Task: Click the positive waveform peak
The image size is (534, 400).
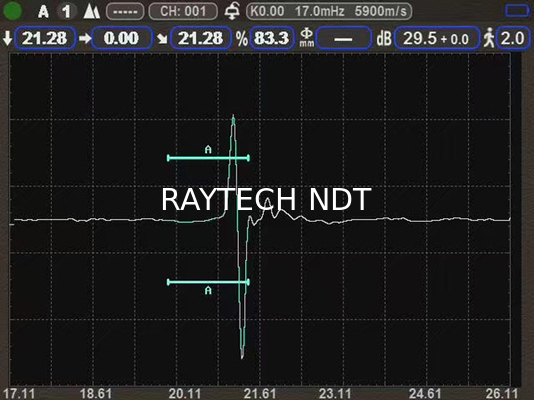Action: (233, 118)
